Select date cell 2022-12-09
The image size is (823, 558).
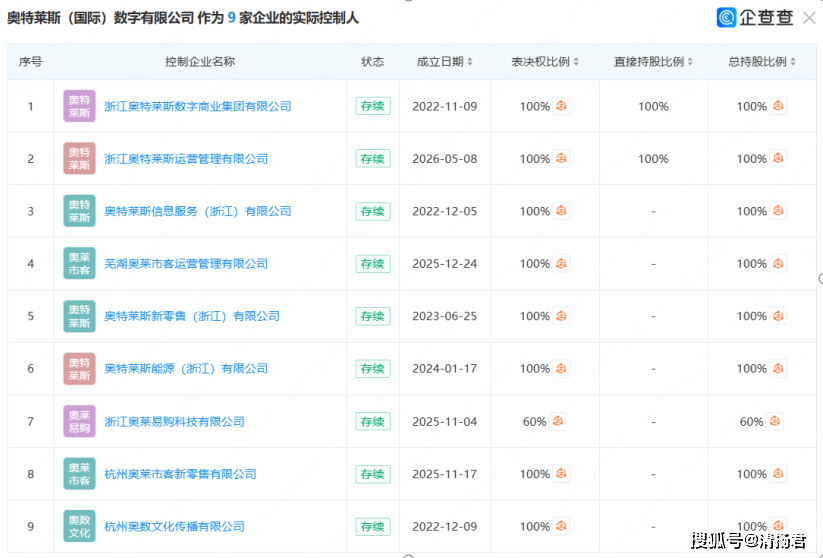click(445, 526)
